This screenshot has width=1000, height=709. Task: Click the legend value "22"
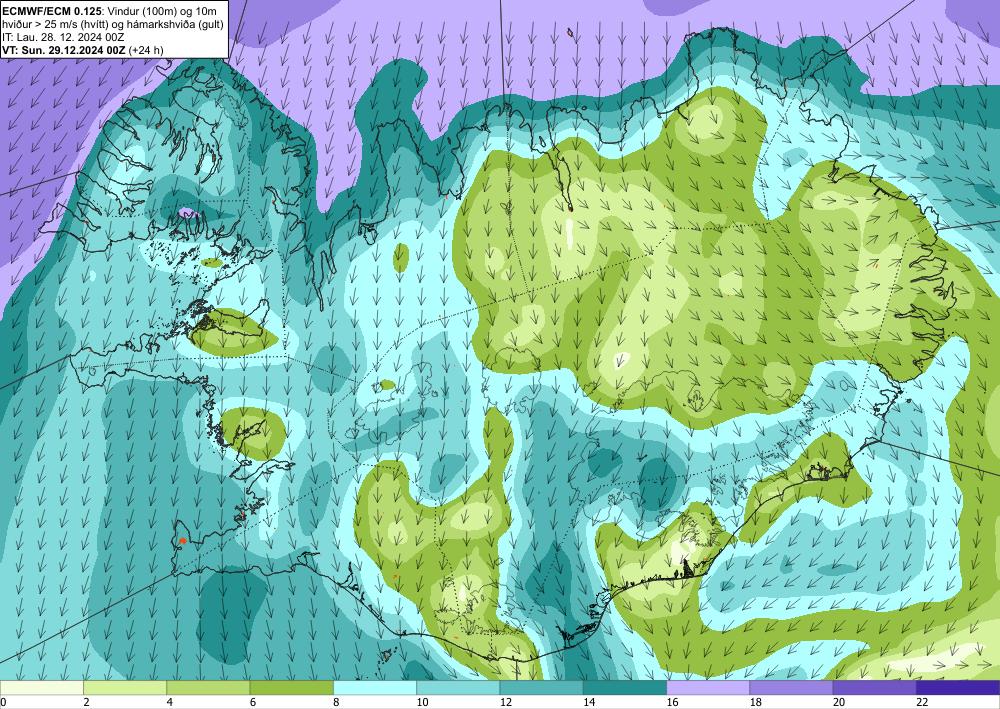pyautogui.click(x=923, y=702)
